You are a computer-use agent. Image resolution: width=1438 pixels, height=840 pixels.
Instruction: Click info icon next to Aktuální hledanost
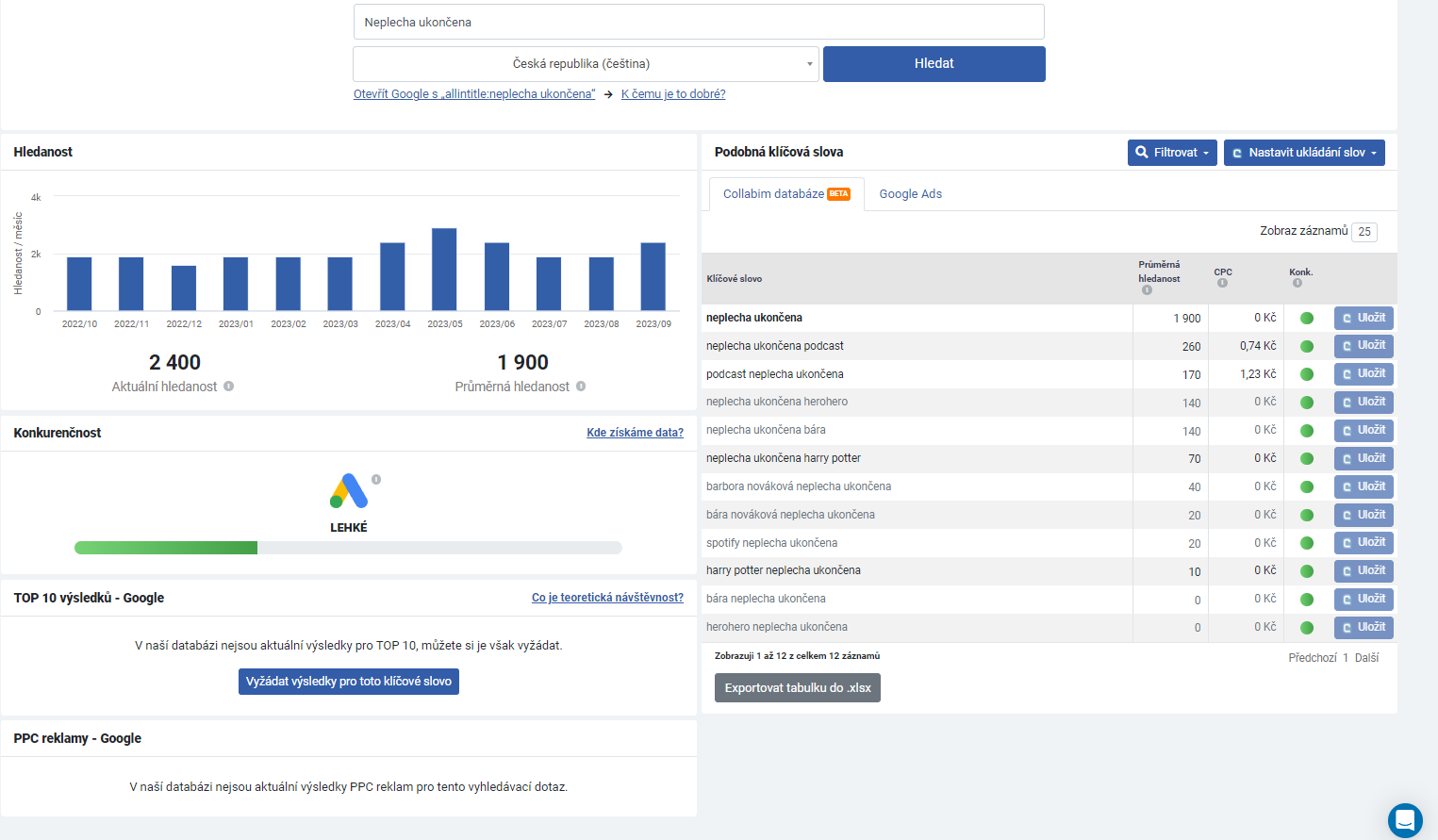click(x=229, y=387)
